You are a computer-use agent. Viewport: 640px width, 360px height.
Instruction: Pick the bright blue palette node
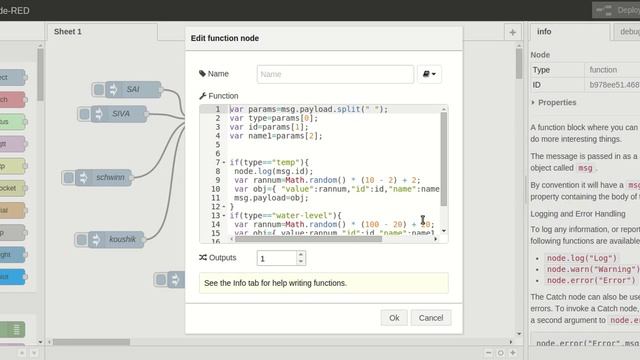(12, 277)
